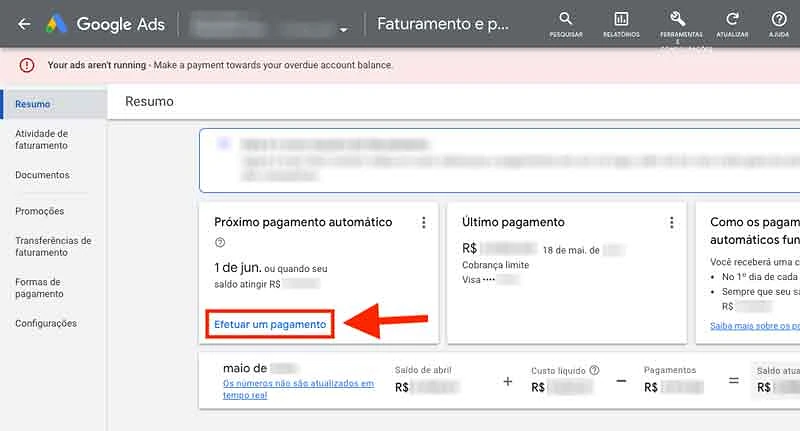Open Documentos in the sidebar

[42, 175]
